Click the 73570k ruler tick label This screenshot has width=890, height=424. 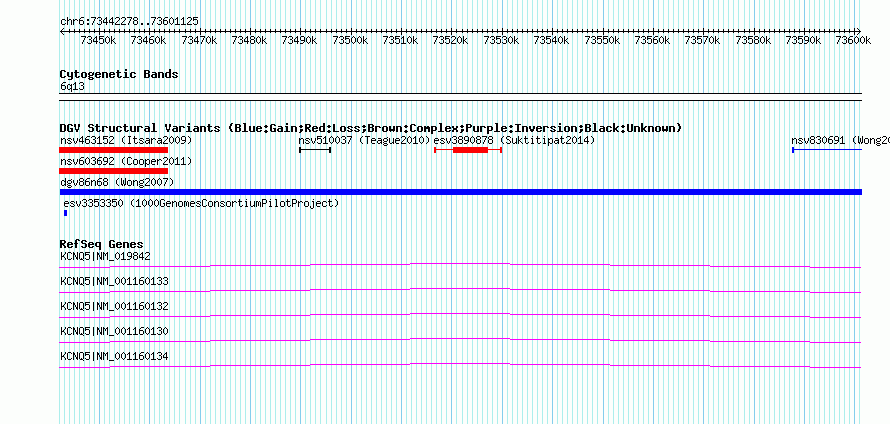coord(702,40)
